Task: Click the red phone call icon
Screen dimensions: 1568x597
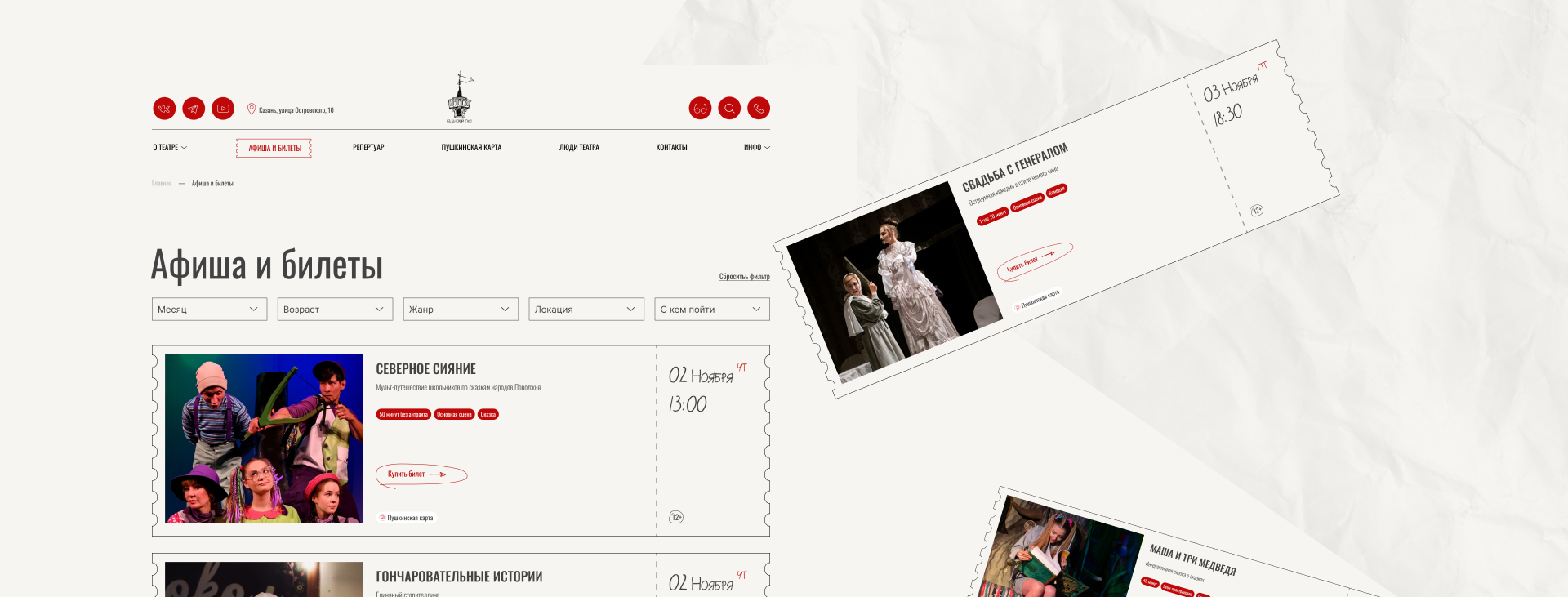Action: click(x=759, y=109)
